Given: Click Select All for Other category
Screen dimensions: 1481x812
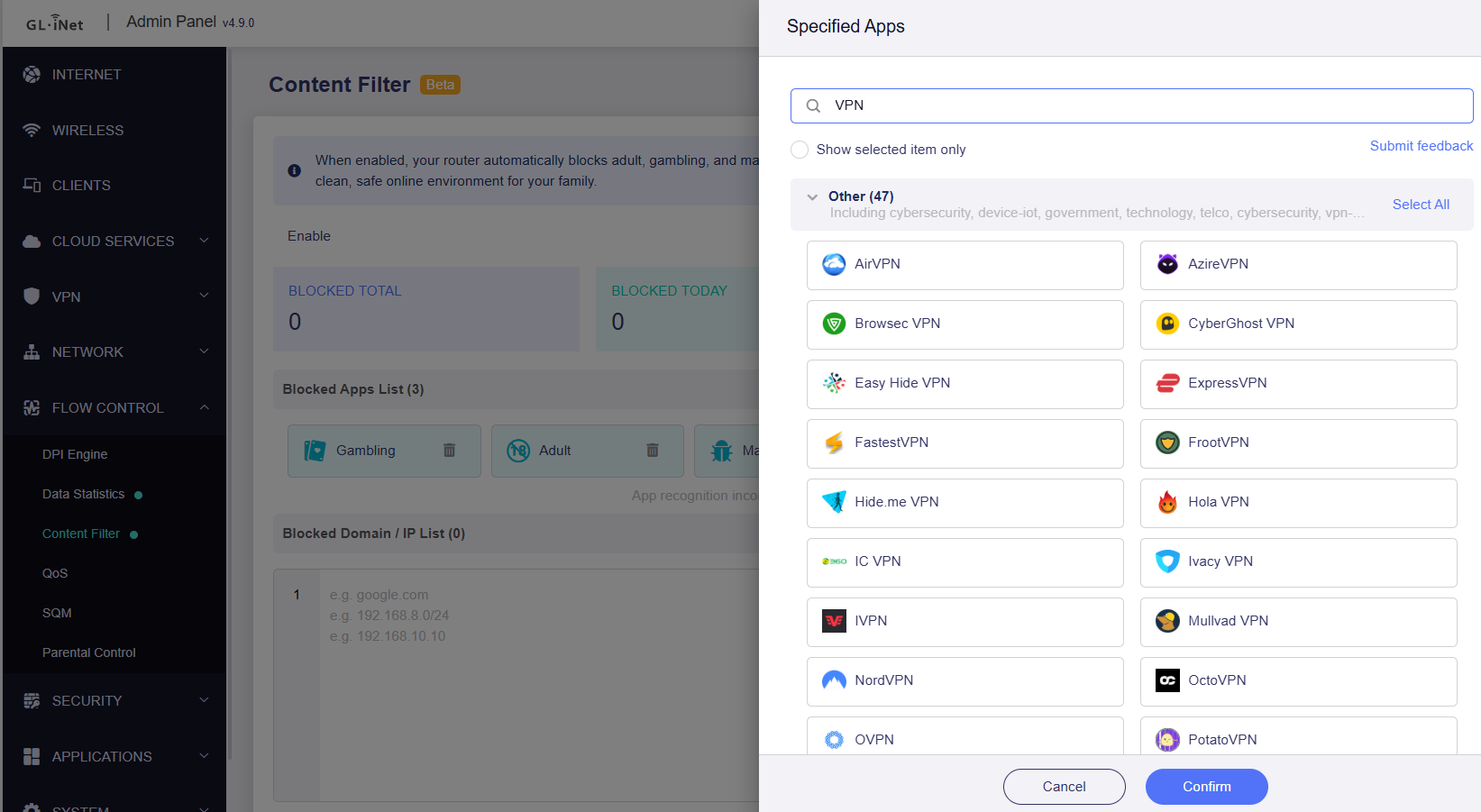Looking at the screenshot, I should click(1421, 205).
